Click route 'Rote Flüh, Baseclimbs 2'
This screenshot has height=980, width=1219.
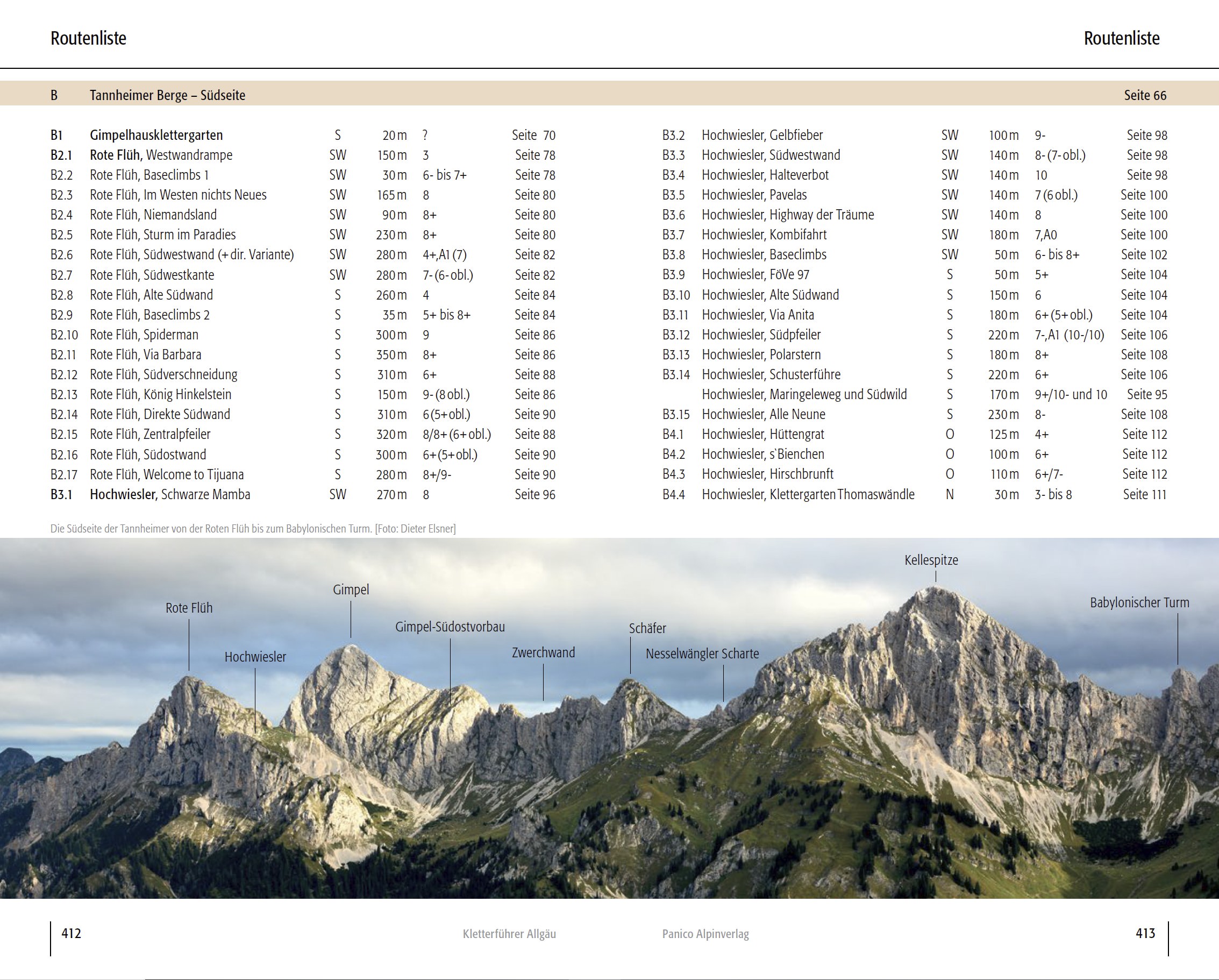pos(150,315)
